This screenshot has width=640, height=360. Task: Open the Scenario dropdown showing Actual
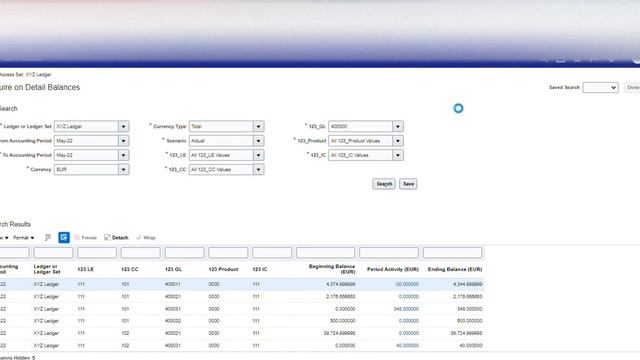pyautogui.click(x=258, y=141)
